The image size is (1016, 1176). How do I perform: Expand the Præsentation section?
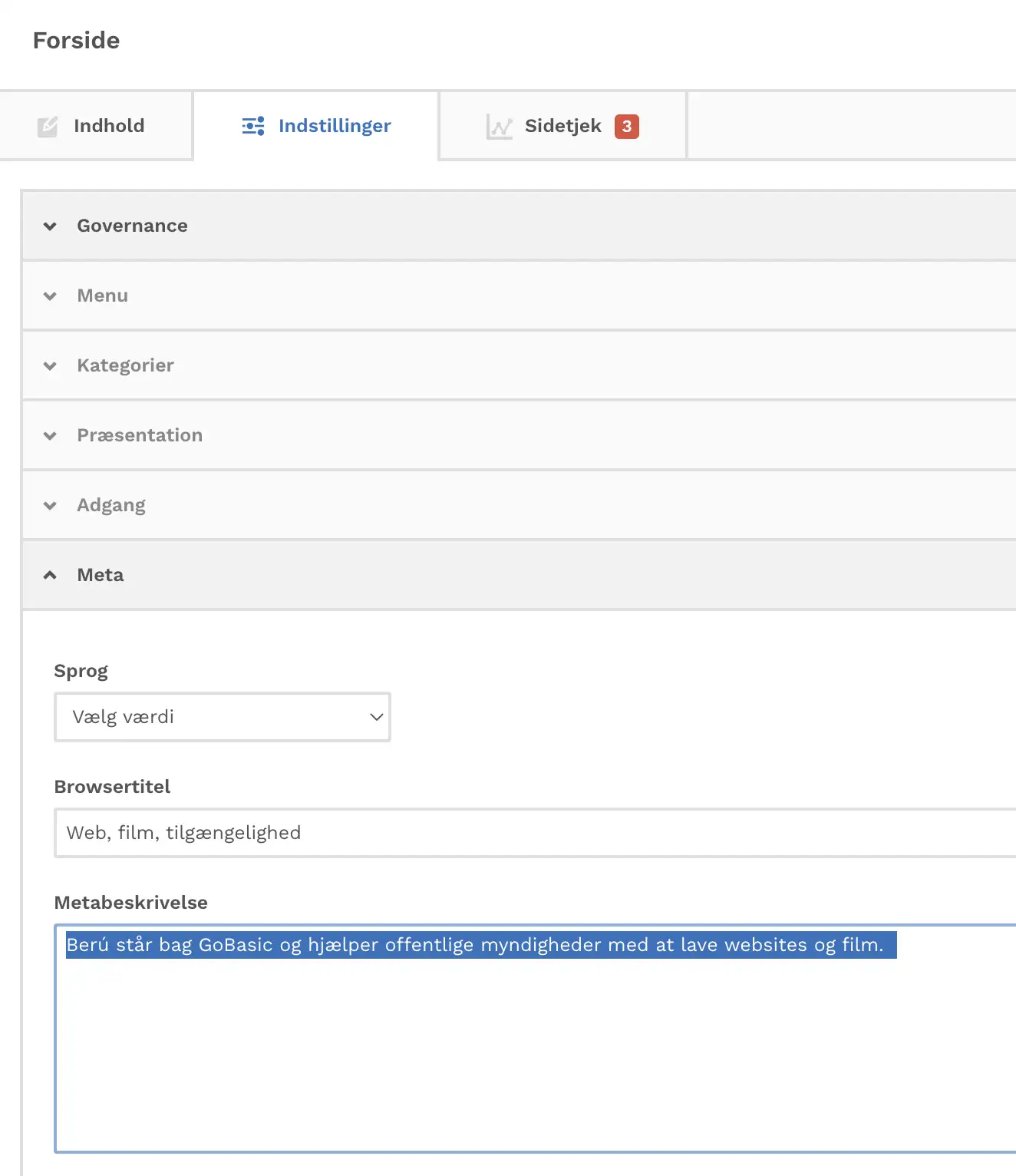(x=520, y=435)
